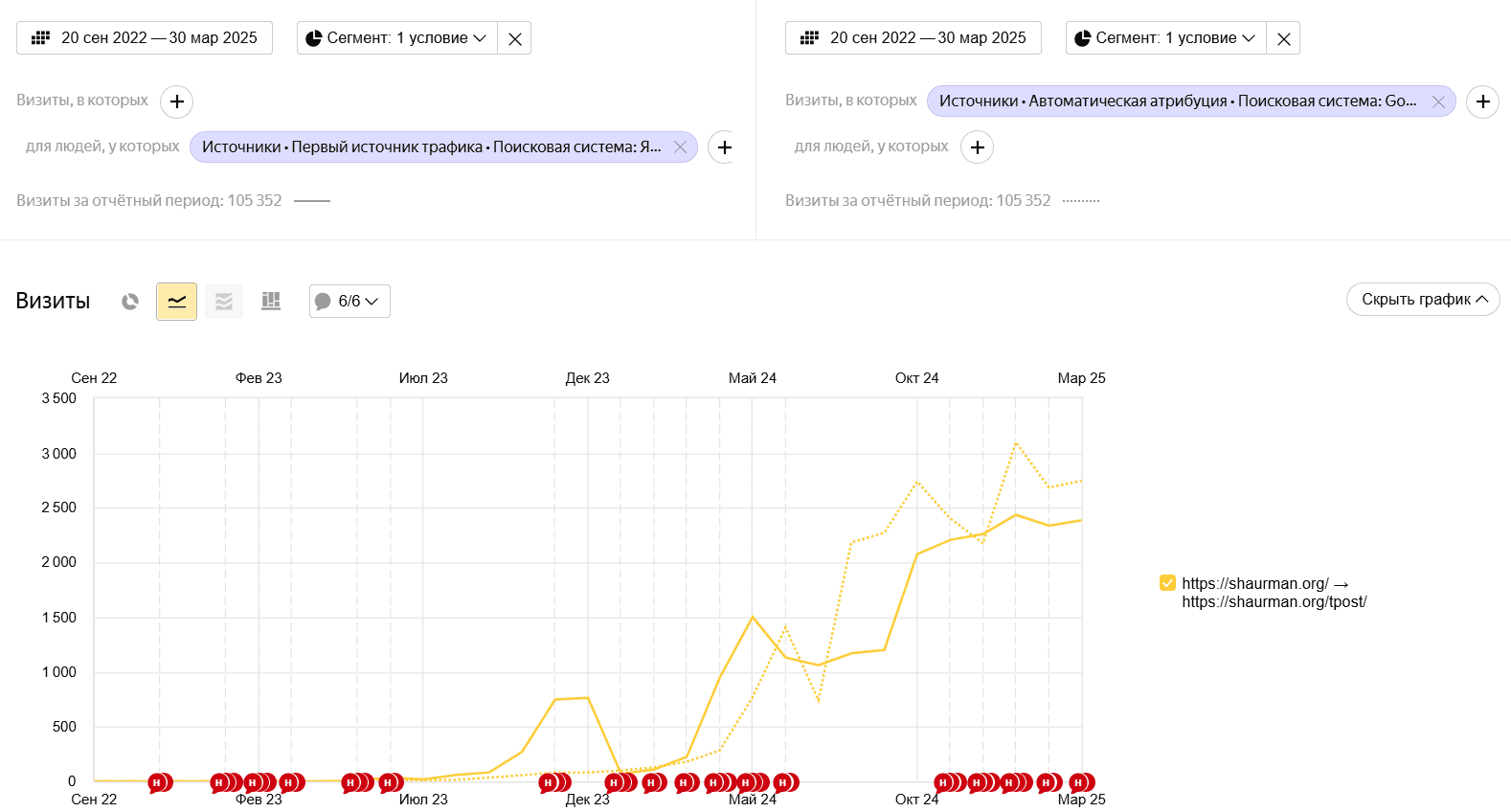Select the pie chart view icon
The width and height of the screenshot is (1511, 812).
click(x=130, y=302)
